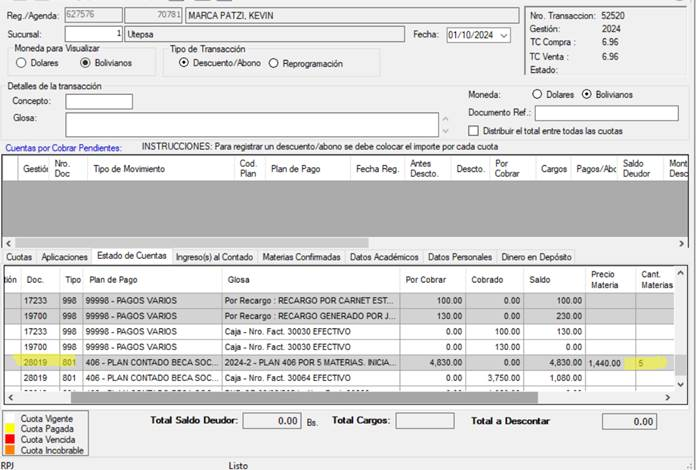Click the Pagos/Abc column header
Viewport: 696px width, 470px height.
click(x=595, y=169)
